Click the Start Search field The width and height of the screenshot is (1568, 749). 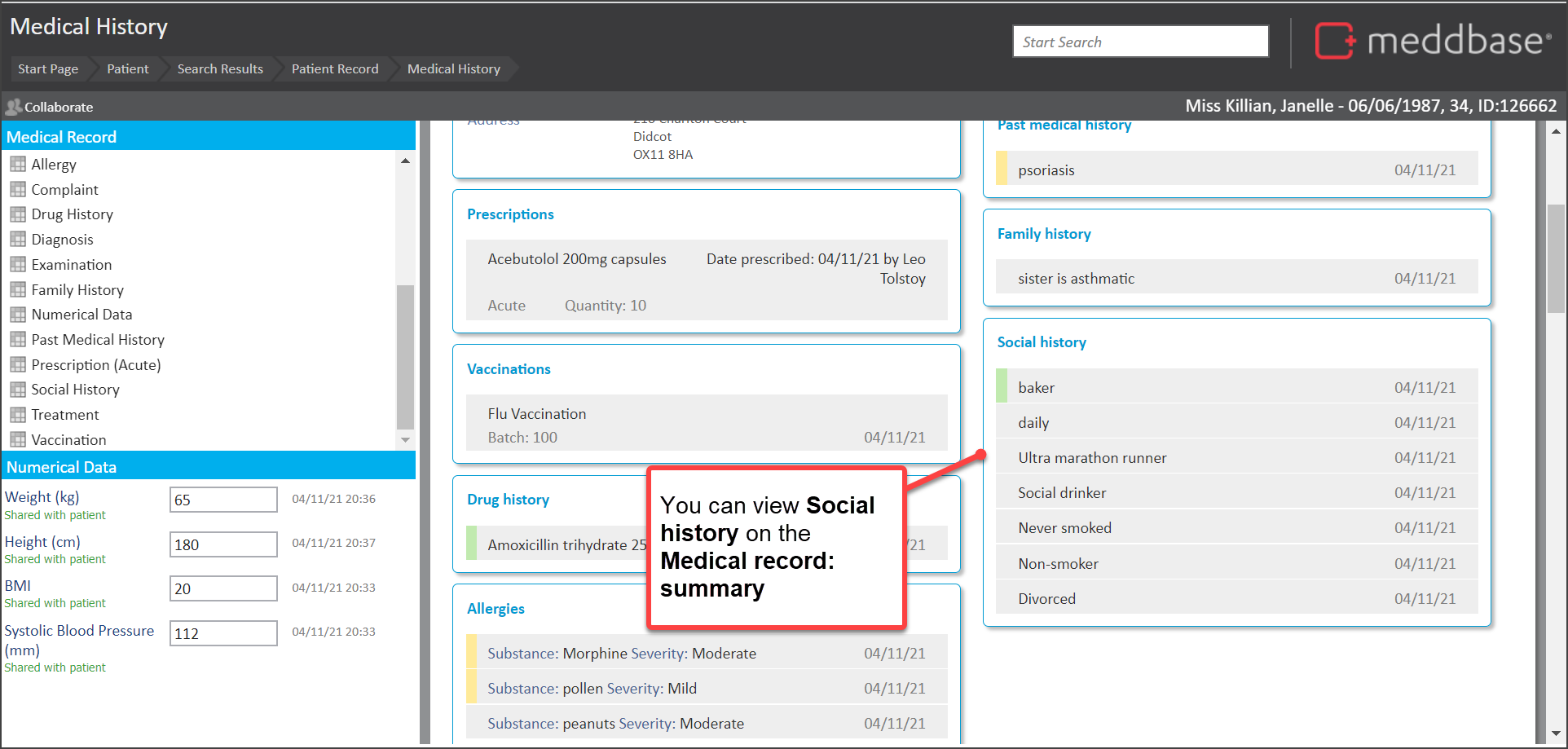1139,42
